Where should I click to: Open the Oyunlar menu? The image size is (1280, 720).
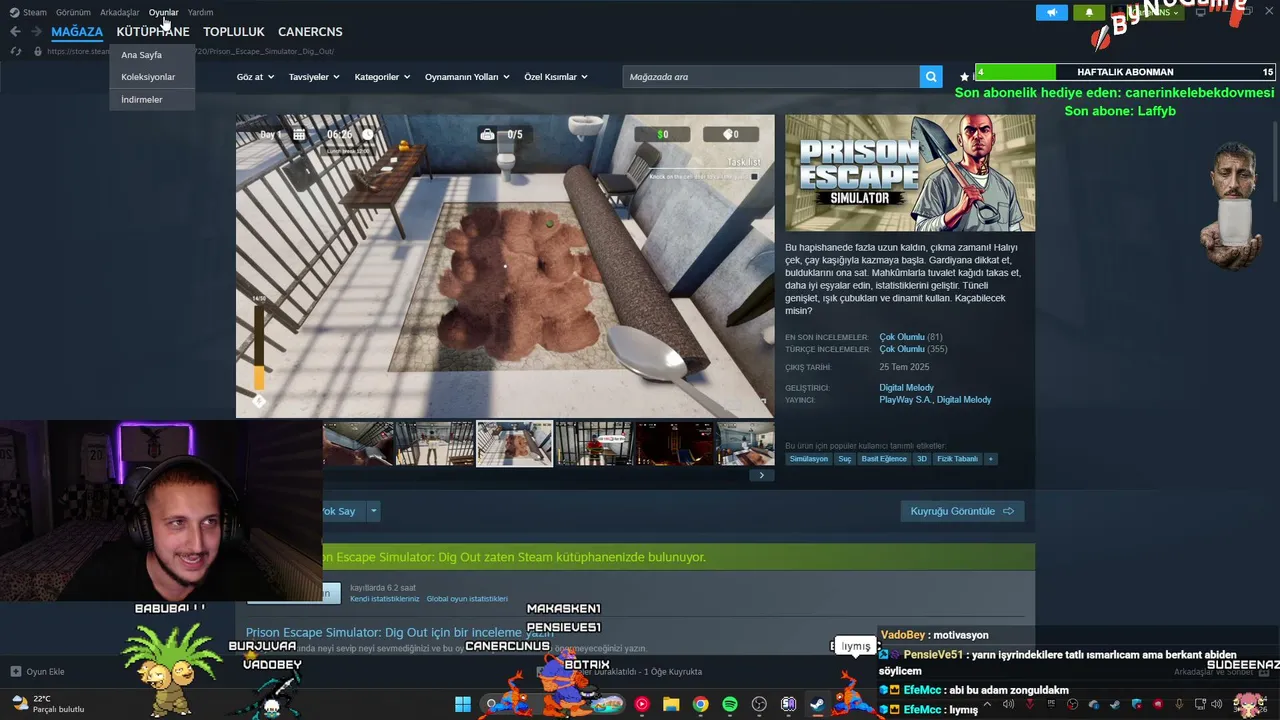[164, 12]
